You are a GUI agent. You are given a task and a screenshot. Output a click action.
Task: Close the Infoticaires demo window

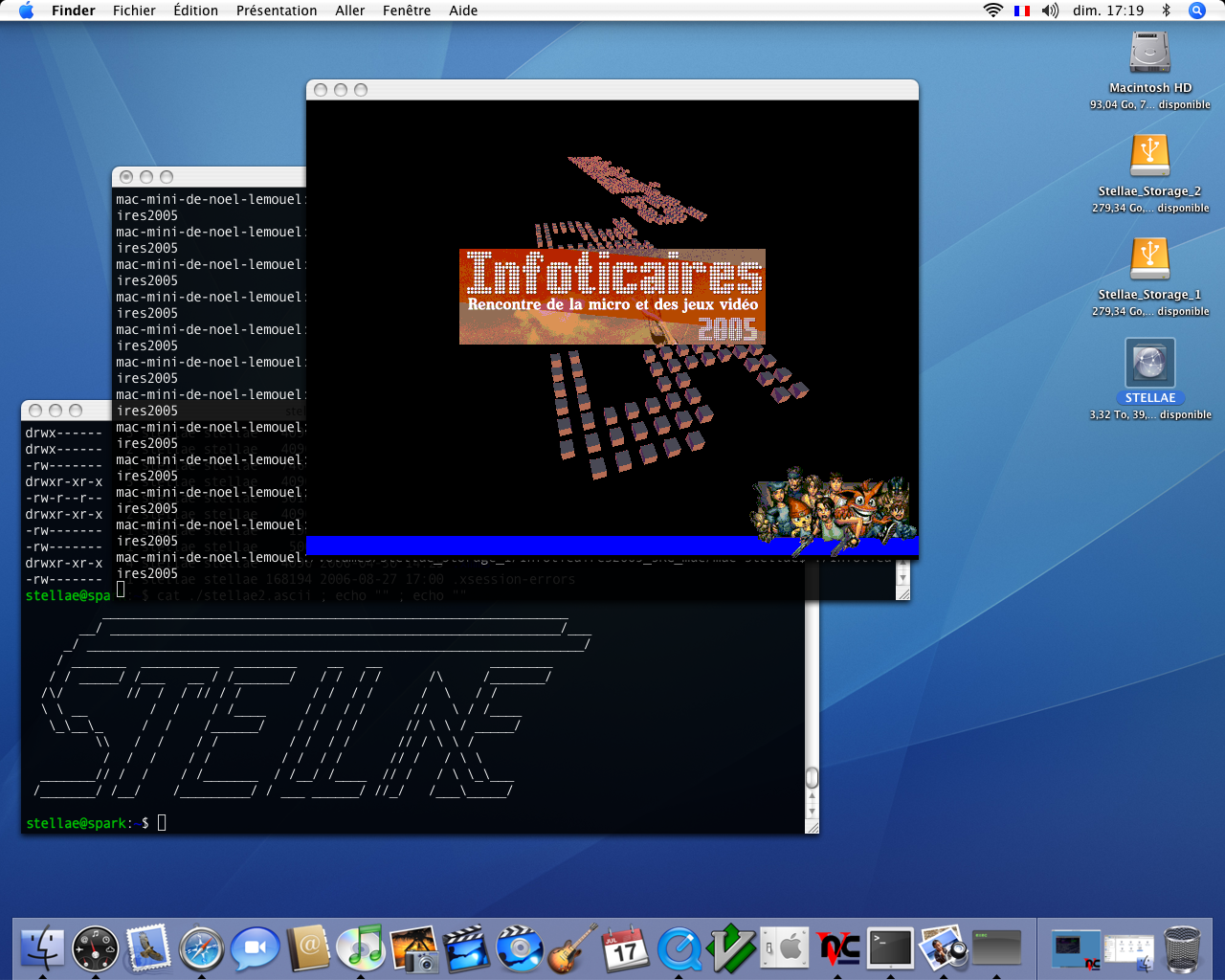coord(321,90)
